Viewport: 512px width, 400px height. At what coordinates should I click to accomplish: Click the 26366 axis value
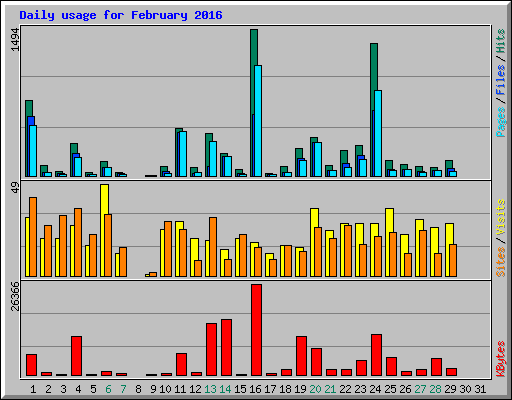[x=15, y=296]
